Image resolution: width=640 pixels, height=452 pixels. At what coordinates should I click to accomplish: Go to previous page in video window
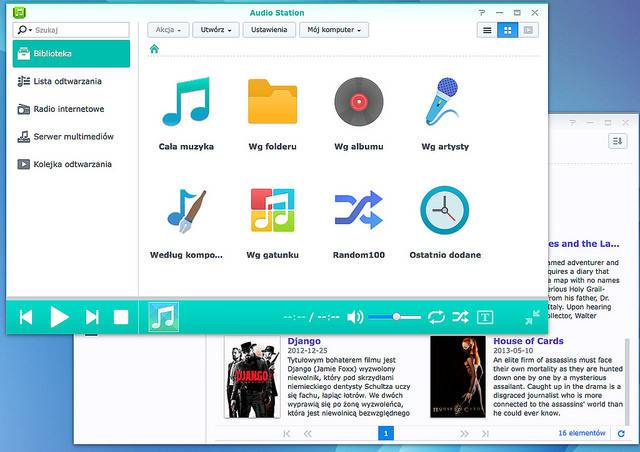pos(308,434)
